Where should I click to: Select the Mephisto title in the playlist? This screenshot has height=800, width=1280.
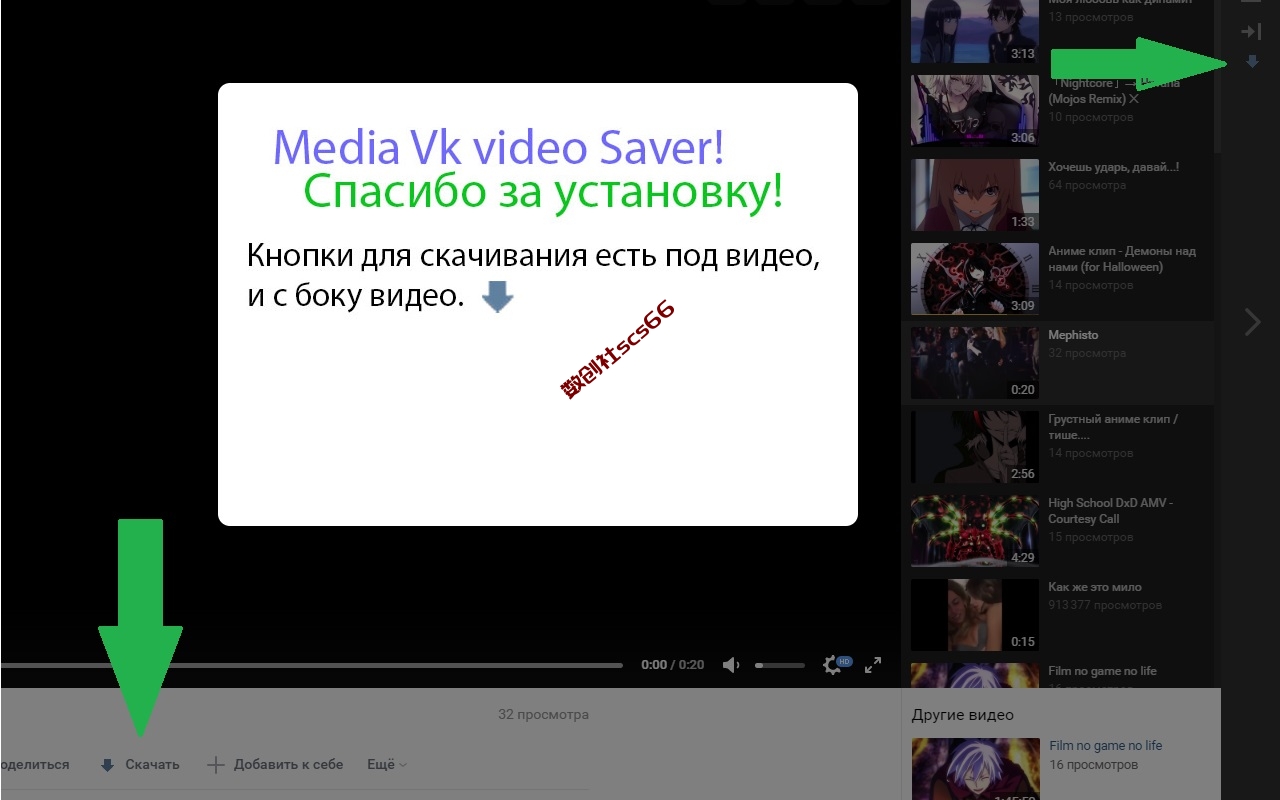coord(1073,335)
